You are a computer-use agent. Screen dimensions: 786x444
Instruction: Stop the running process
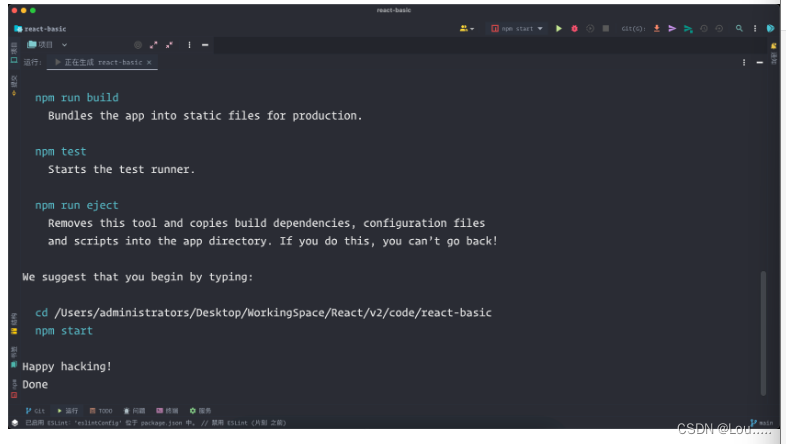coord(606,29)
